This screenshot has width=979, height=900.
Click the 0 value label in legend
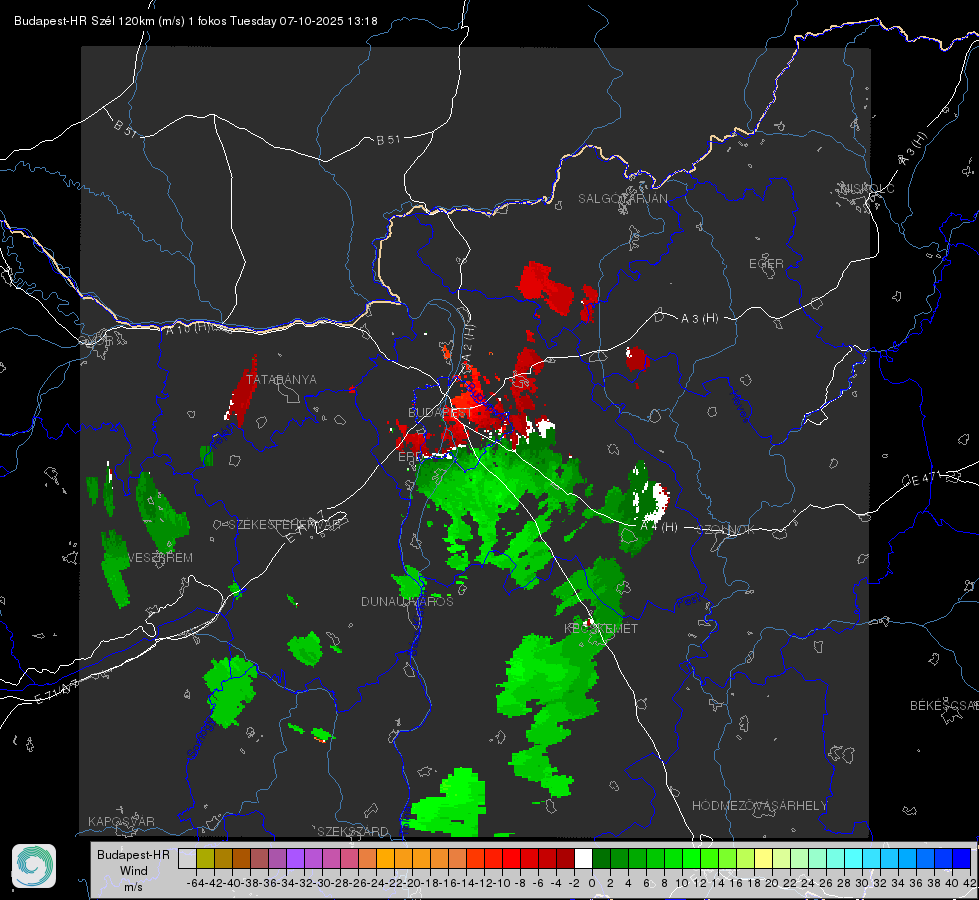[592, 883]
